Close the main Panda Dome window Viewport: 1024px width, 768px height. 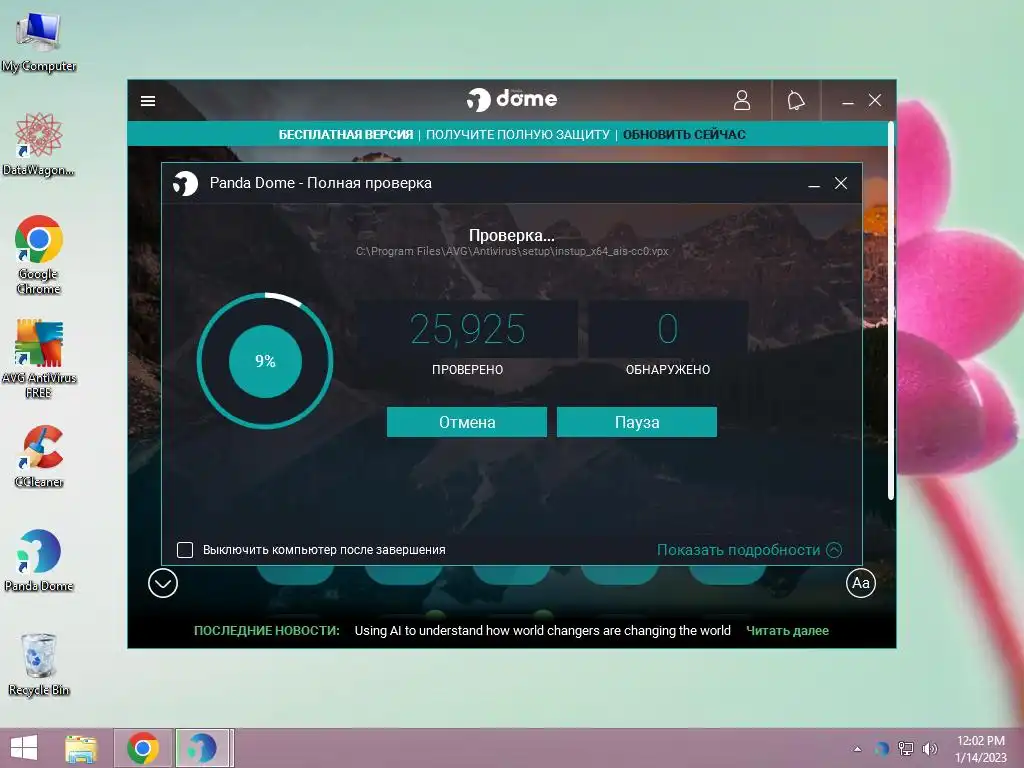click(875, 101)
